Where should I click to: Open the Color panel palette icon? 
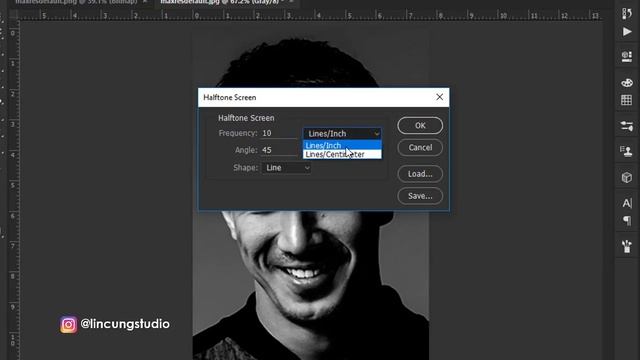point(627,82)
